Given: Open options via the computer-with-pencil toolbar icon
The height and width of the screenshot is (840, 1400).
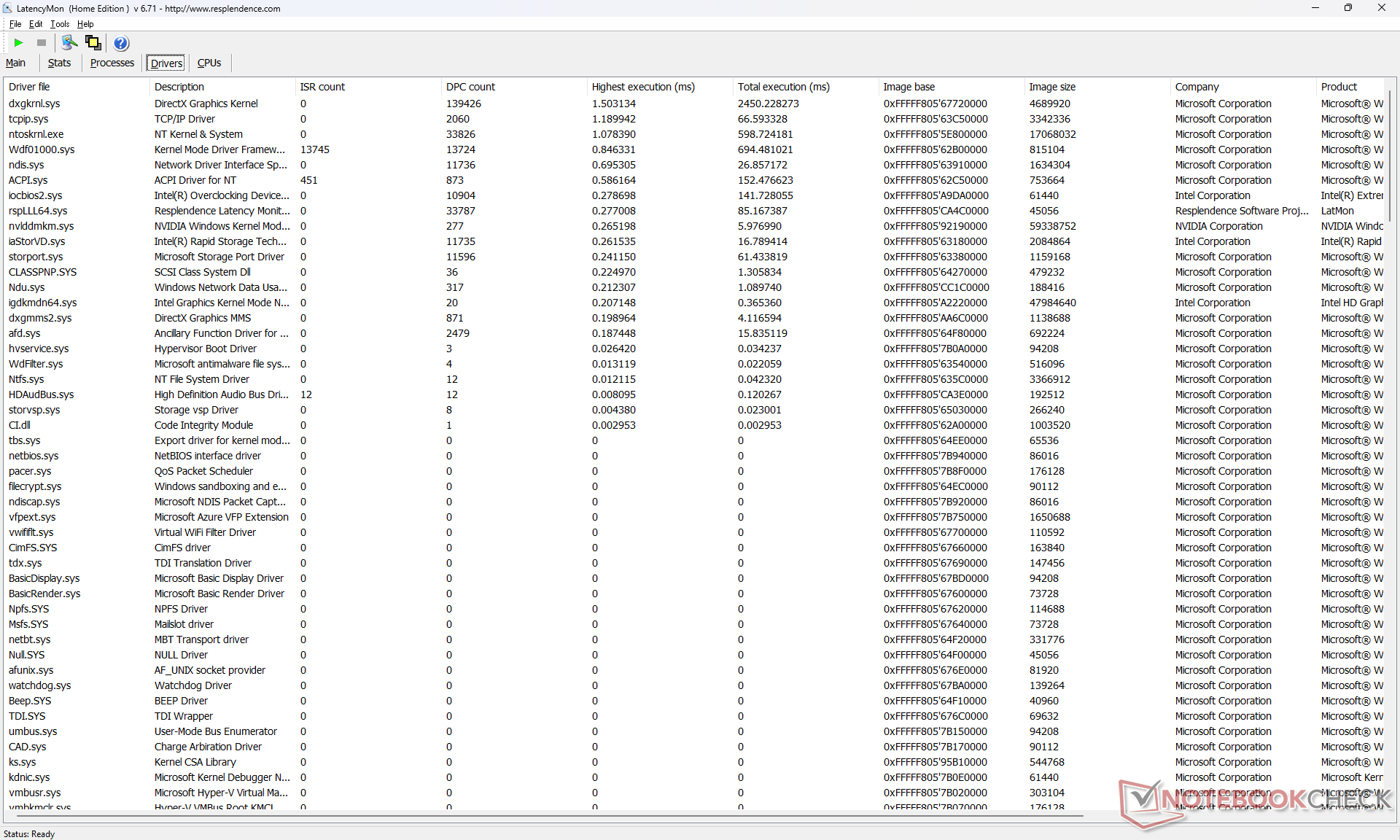Looking at the screenshot, I should [69, 43].
